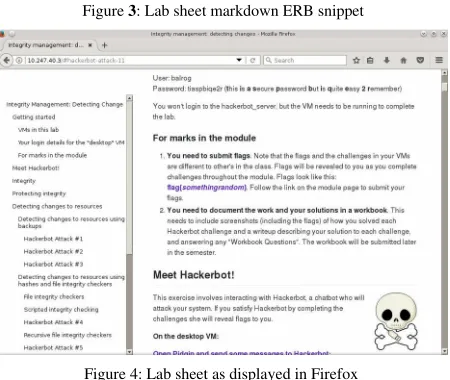Click the address bar showing 10.247.40.3
This screenshot has width=450, height=380.
(x=130, y=60)
